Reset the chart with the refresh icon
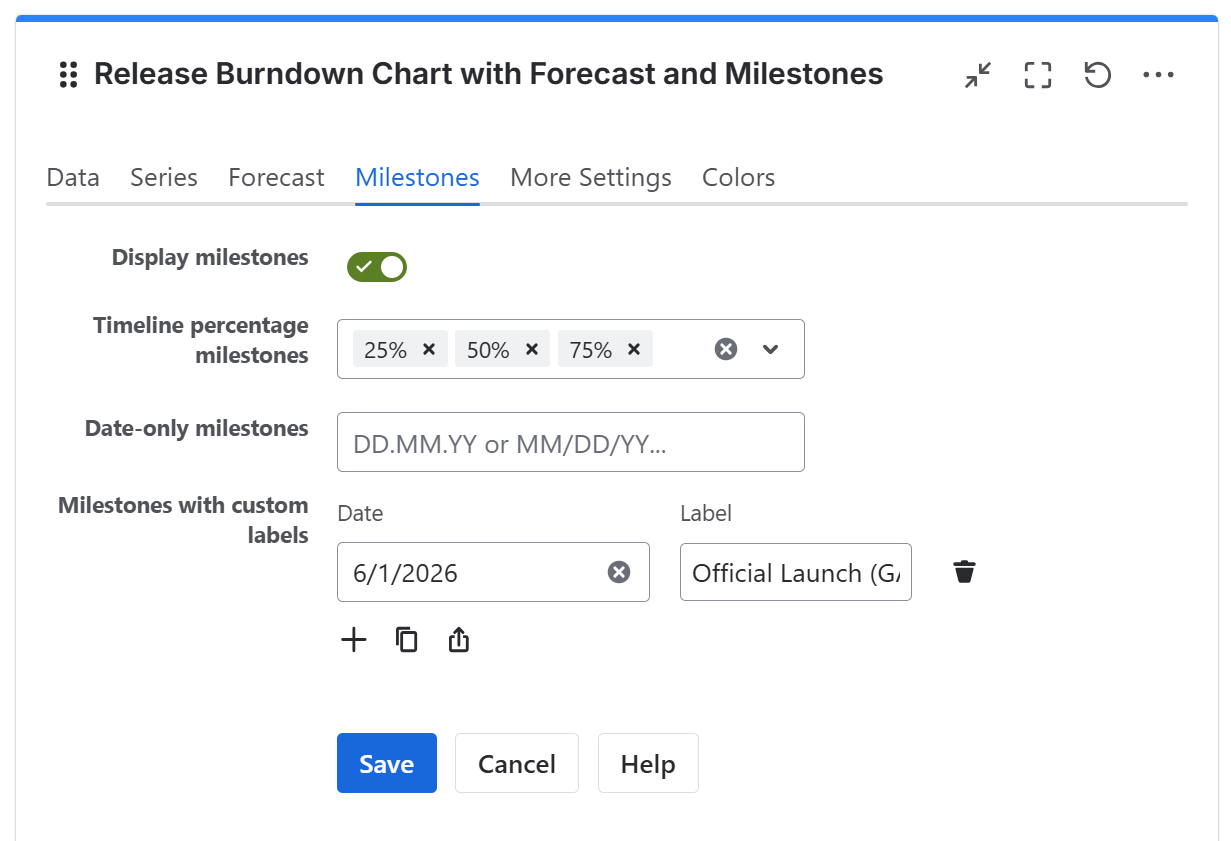 coord(1097,75)
